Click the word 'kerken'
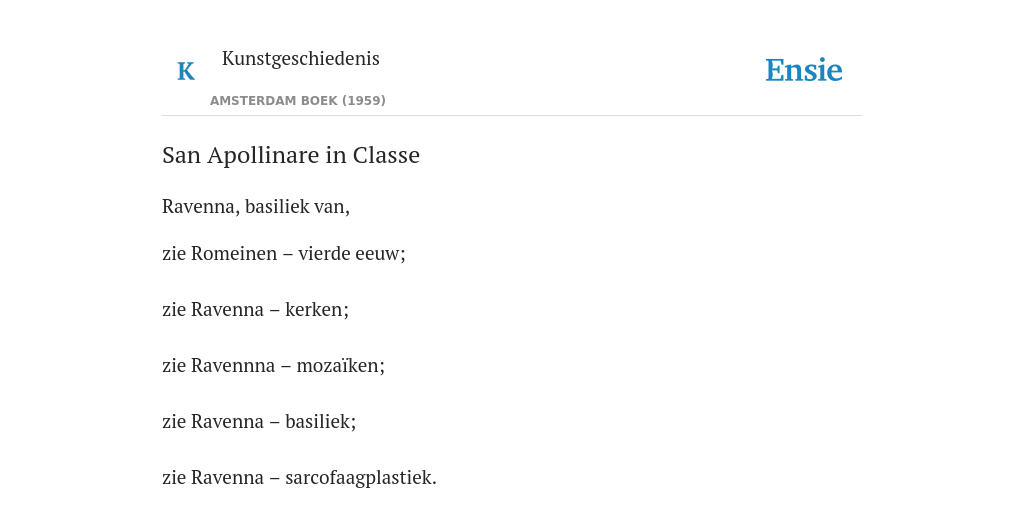Viewport: 1024px width, 512px height. coord(315,310)
